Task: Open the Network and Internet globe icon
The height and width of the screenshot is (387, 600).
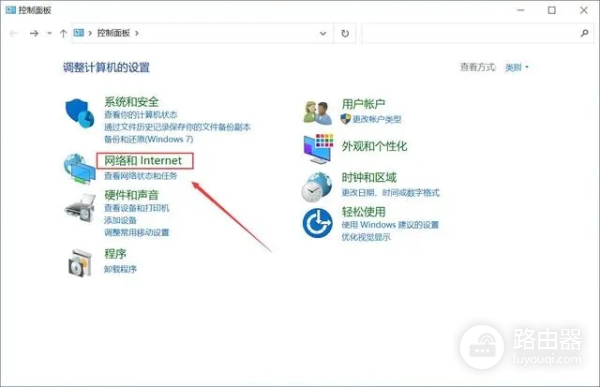Action: pos(79,168)
